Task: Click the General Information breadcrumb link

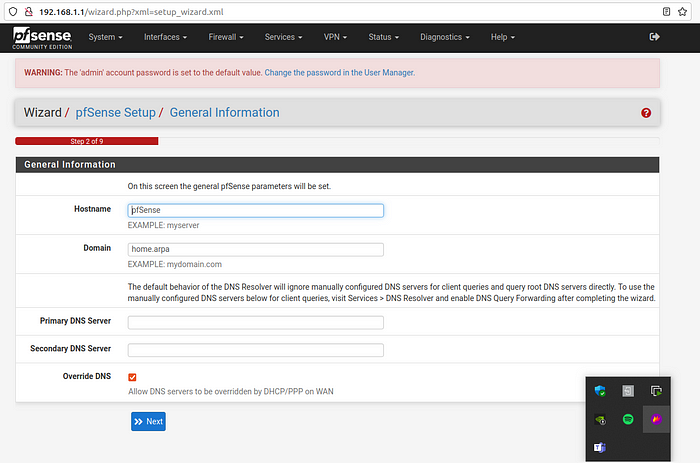Action: pyautogui.click(x=225, y=113)
